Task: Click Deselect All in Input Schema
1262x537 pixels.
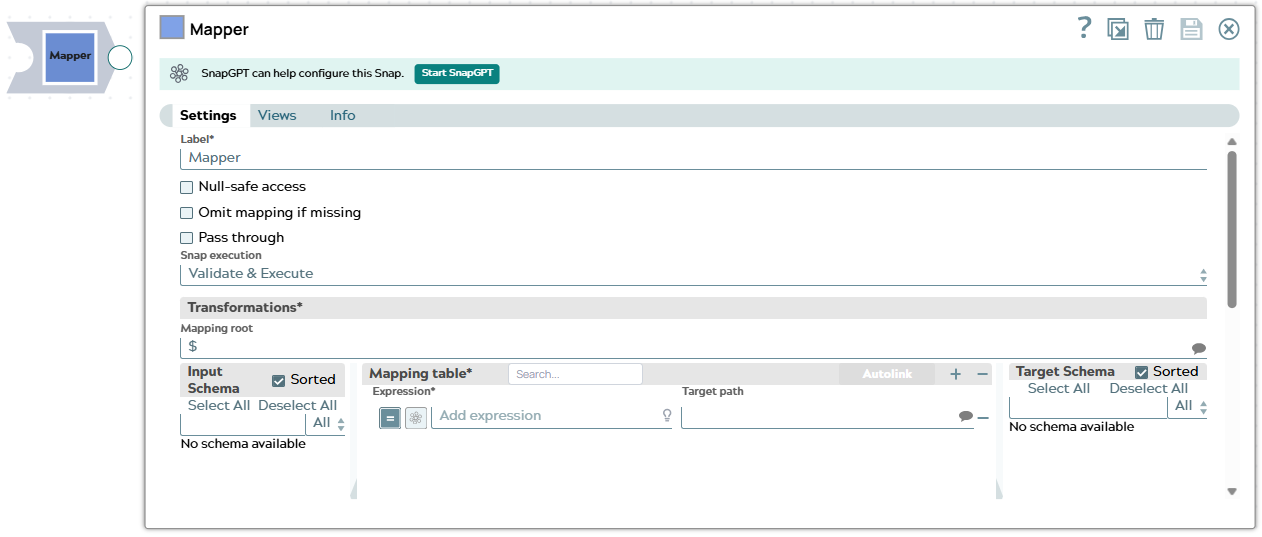Action: [x=298, y=405]
